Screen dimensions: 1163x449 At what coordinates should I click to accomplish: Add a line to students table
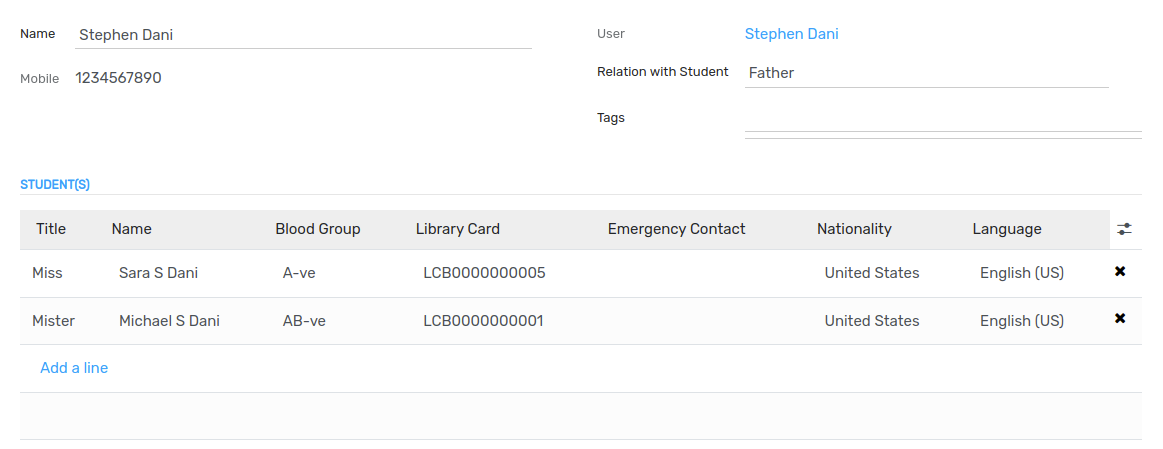74,368
